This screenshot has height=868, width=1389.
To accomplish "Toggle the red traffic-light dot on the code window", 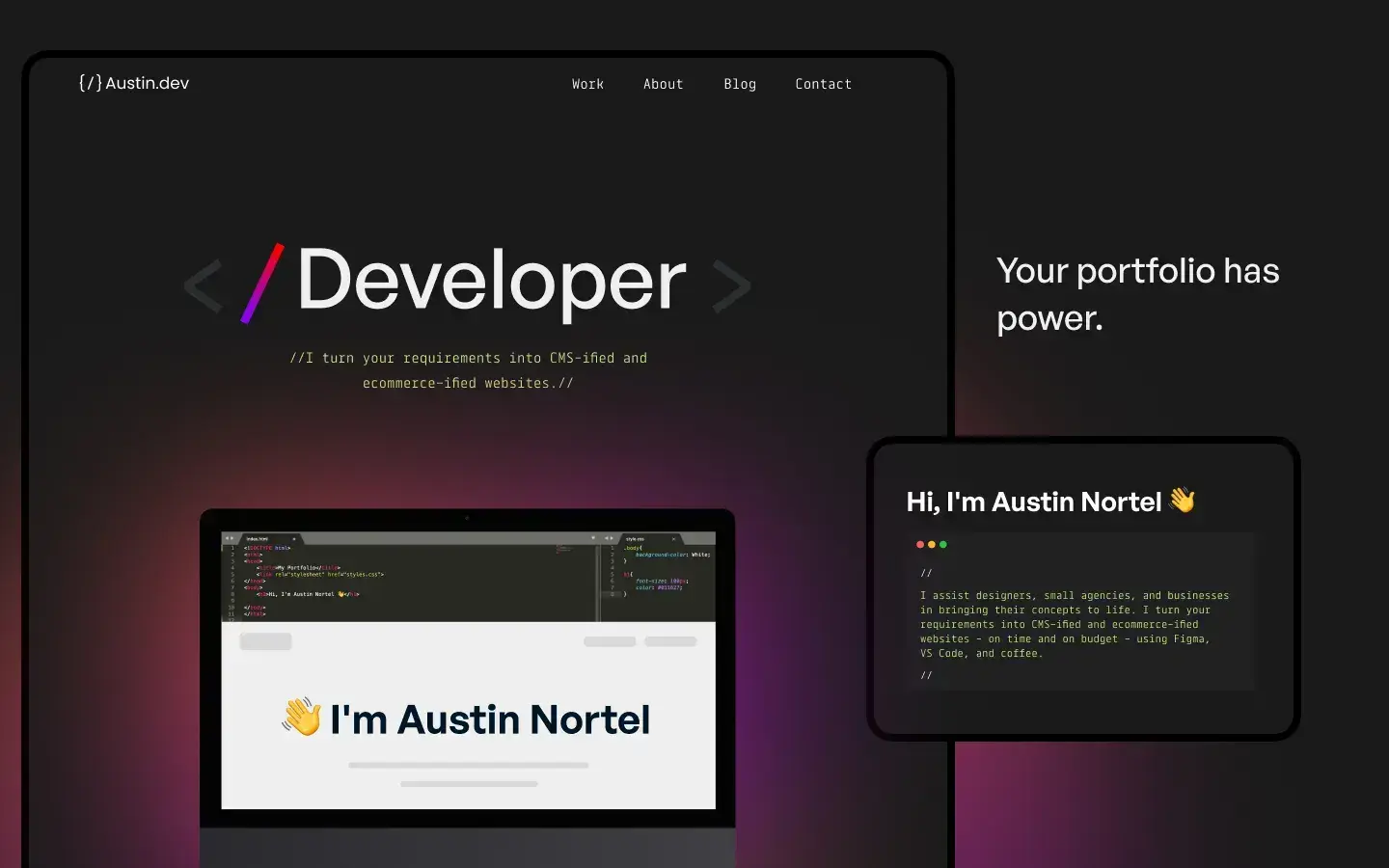I will click(x=919, y=544).
